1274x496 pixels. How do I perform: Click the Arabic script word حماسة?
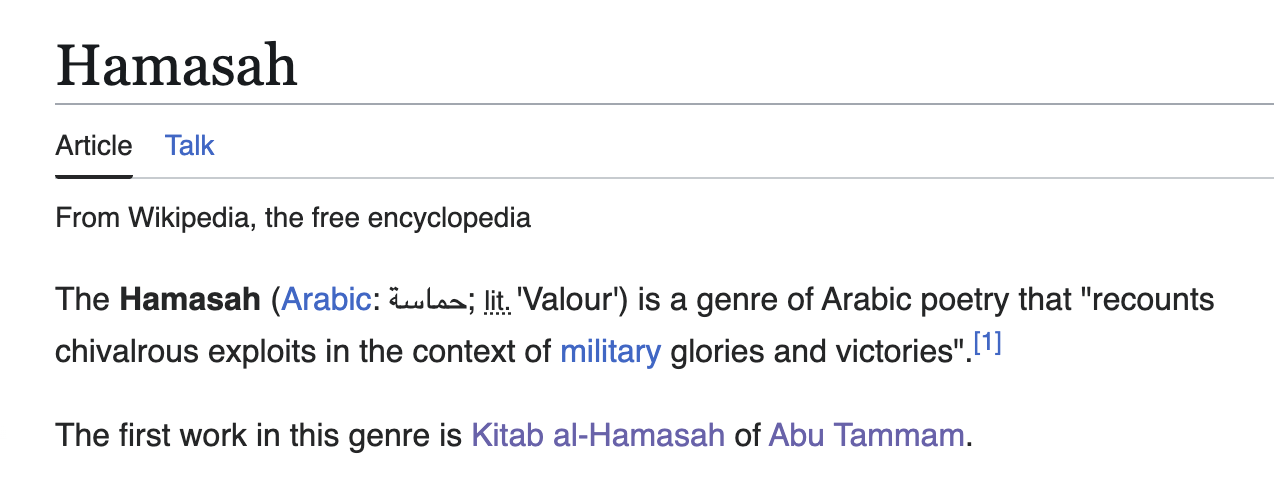click(x=427, y=300)
